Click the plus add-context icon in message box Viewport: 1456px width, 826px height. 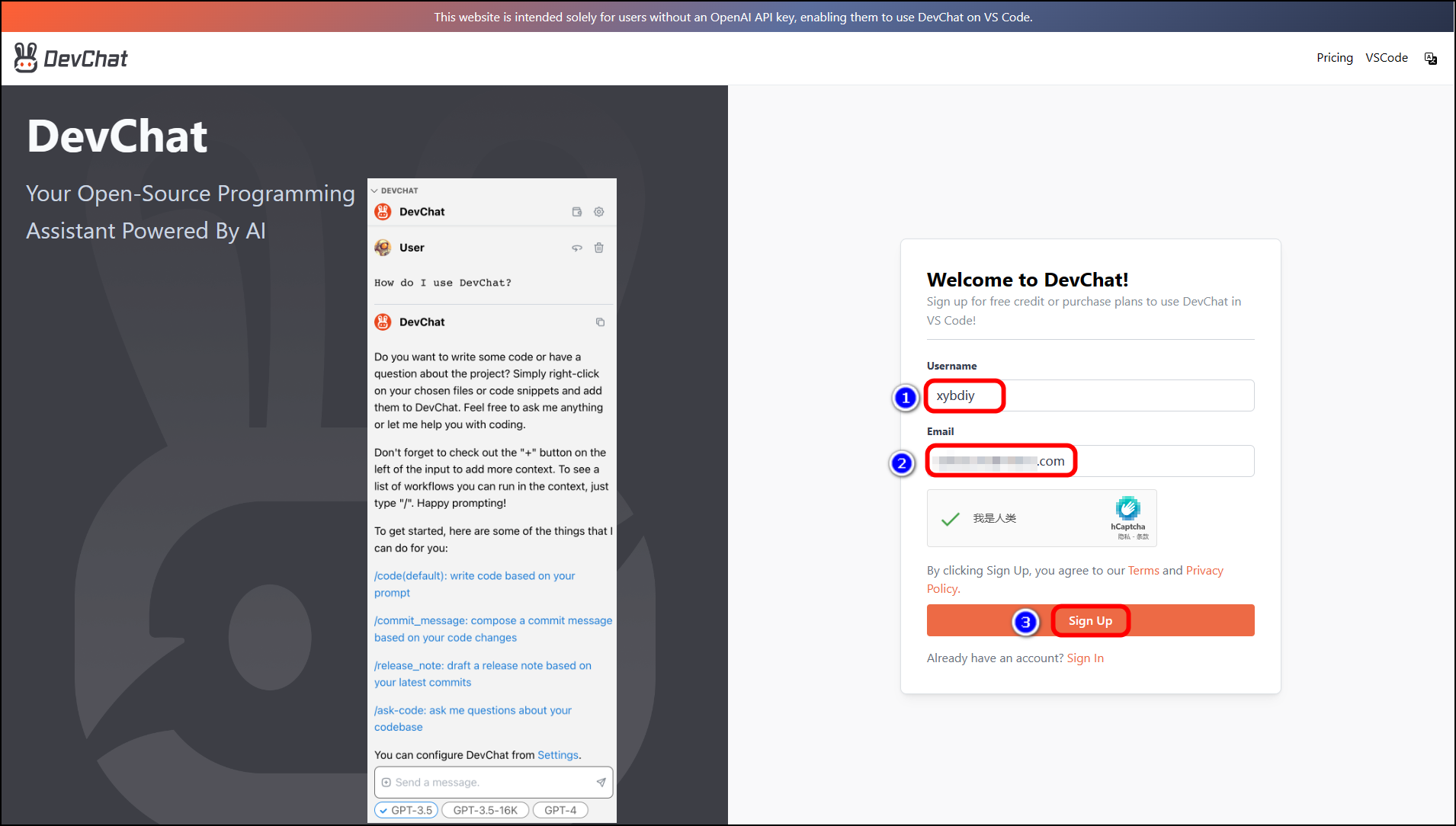[386, 783]
